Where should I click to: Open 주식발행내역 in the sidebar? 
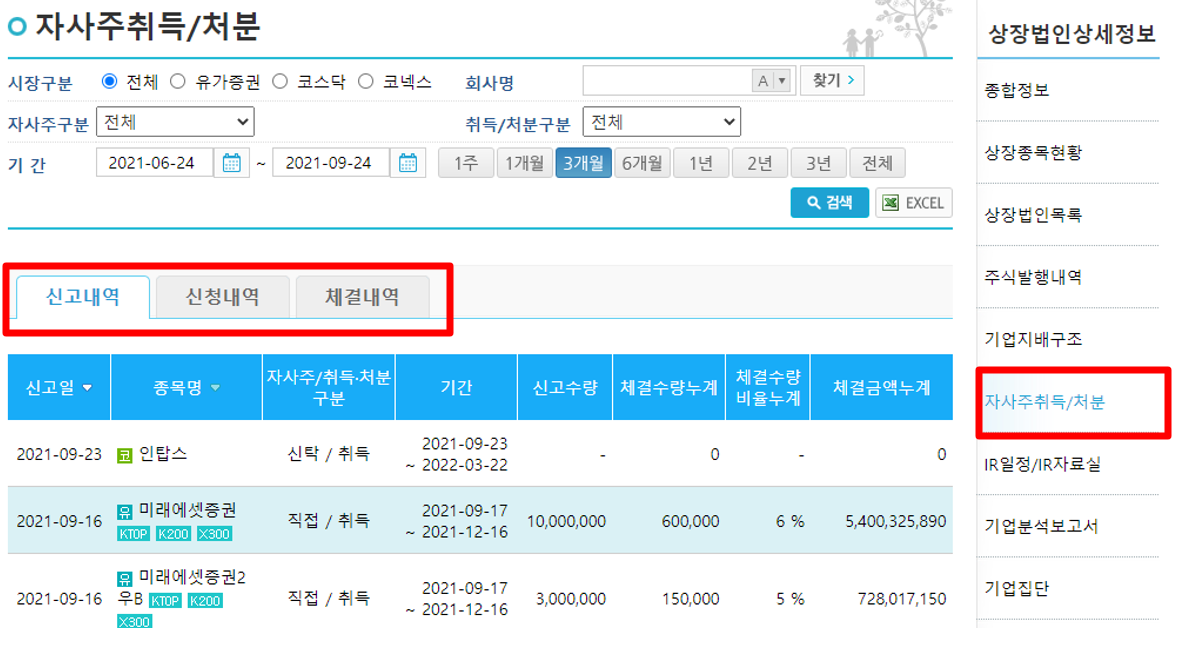tap(1033, 277)
